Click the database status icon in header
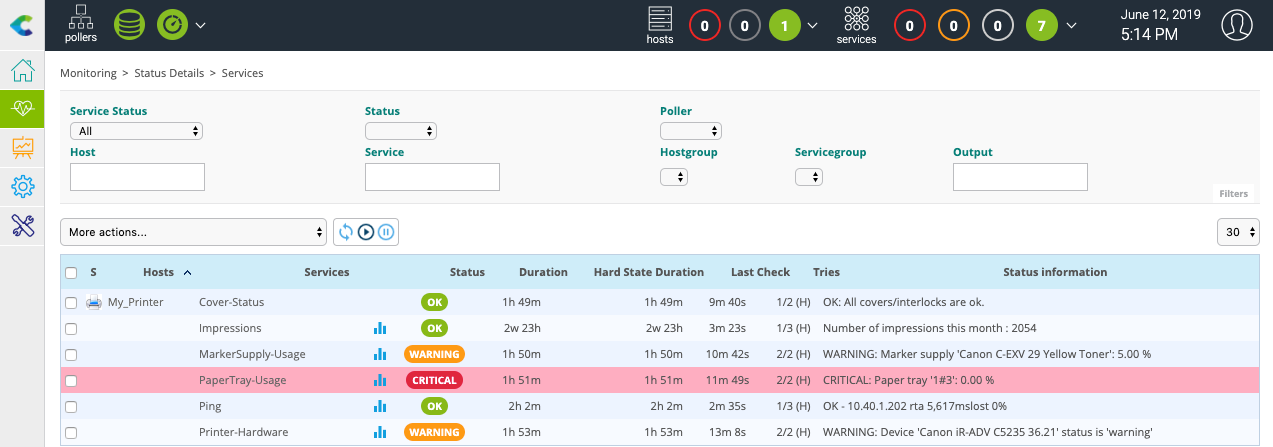Image resolution: width=1273 pixels, height=447 pixels. click(127, 24)
